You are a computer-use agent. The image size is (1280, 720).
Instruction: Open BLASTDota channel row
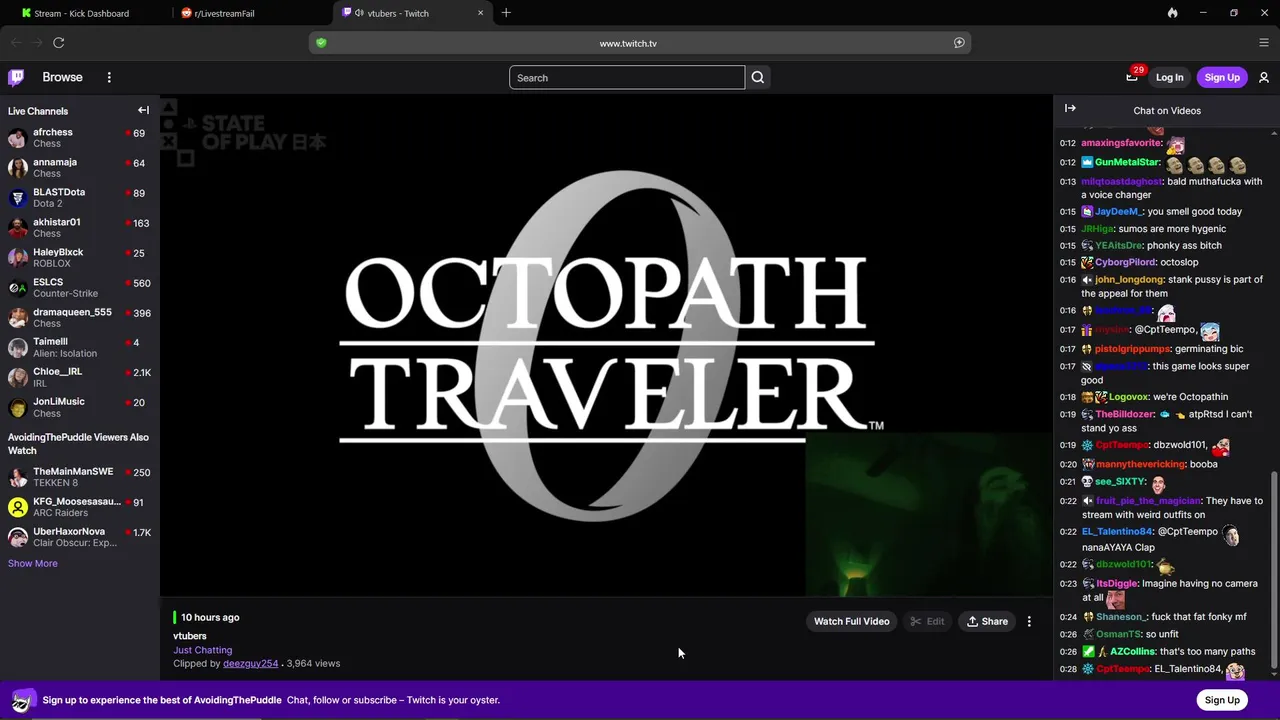click(80, 197)
